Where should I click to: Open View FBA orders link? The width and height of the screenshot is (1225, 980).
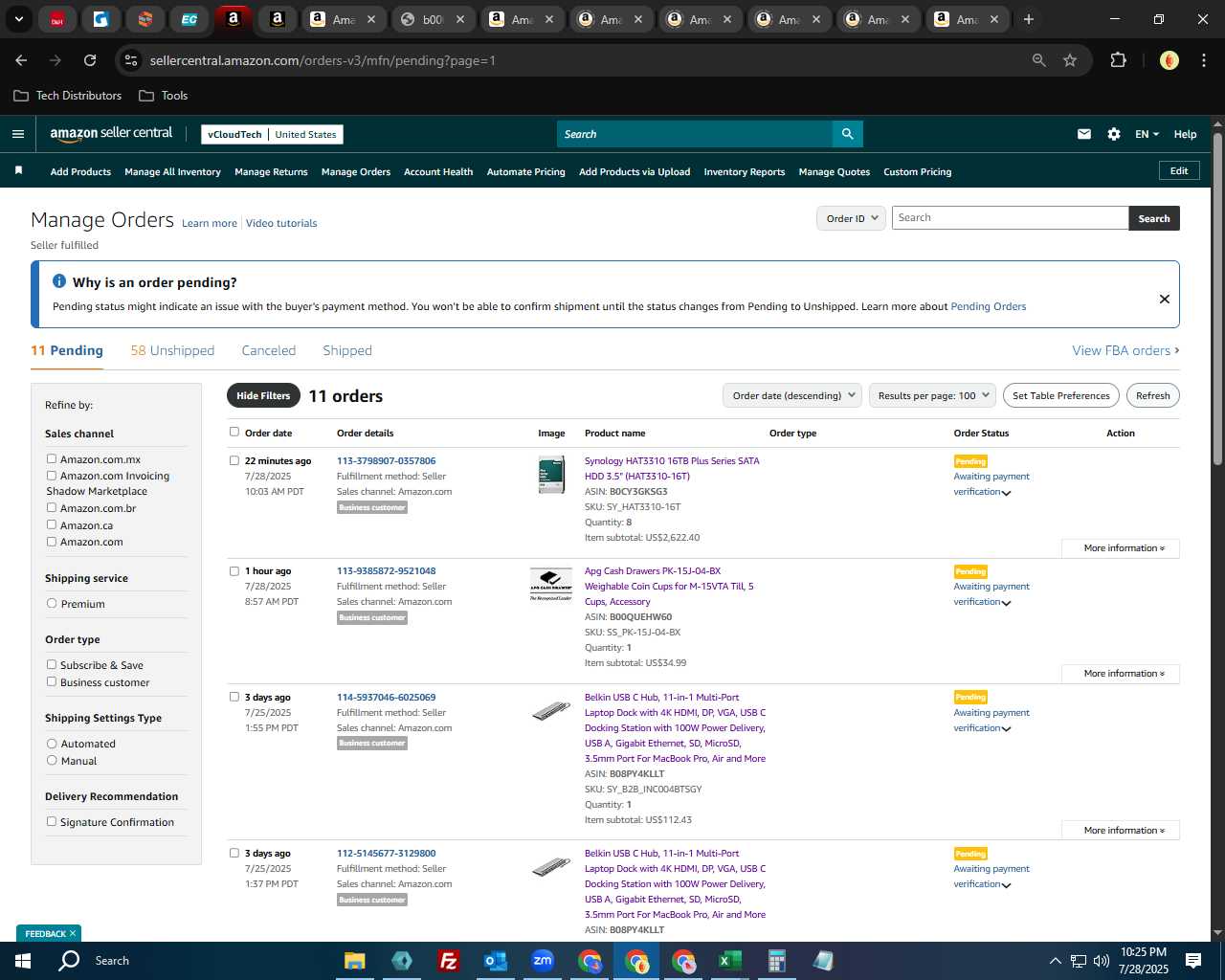[x=1125, y=350]
